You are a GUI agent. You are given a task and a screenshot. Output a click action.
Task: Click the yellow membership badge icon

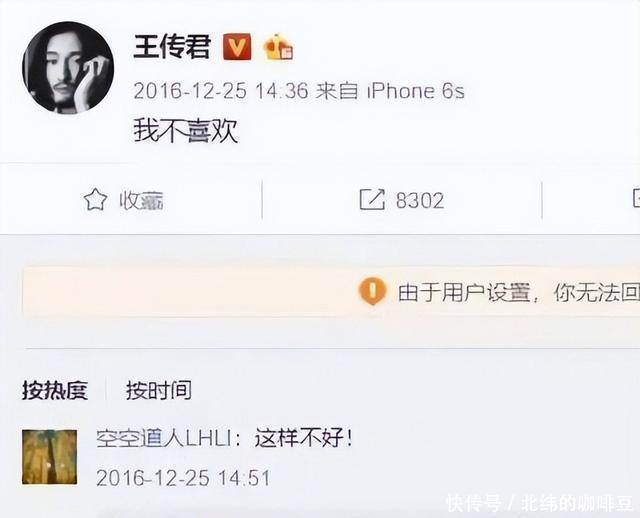pos(278,47)
